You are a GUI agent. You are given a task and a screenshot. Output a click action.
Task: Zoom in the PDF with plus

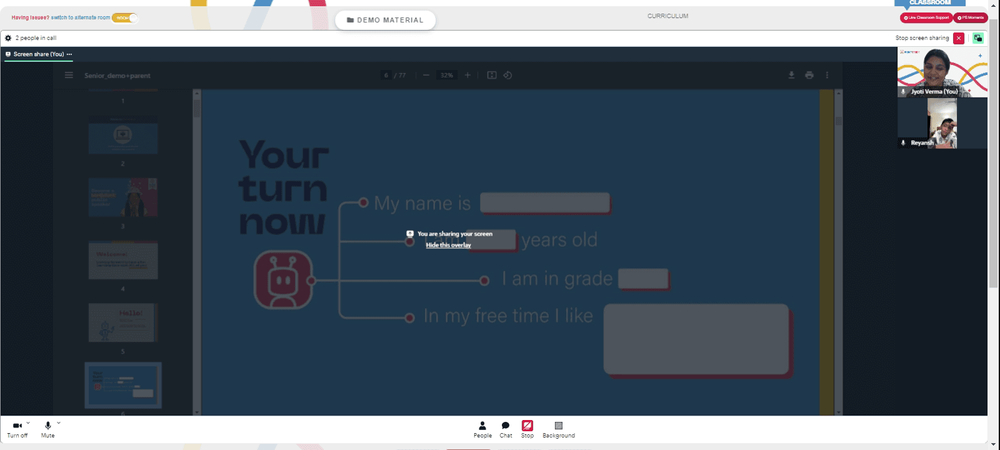[x=467, y=75]
